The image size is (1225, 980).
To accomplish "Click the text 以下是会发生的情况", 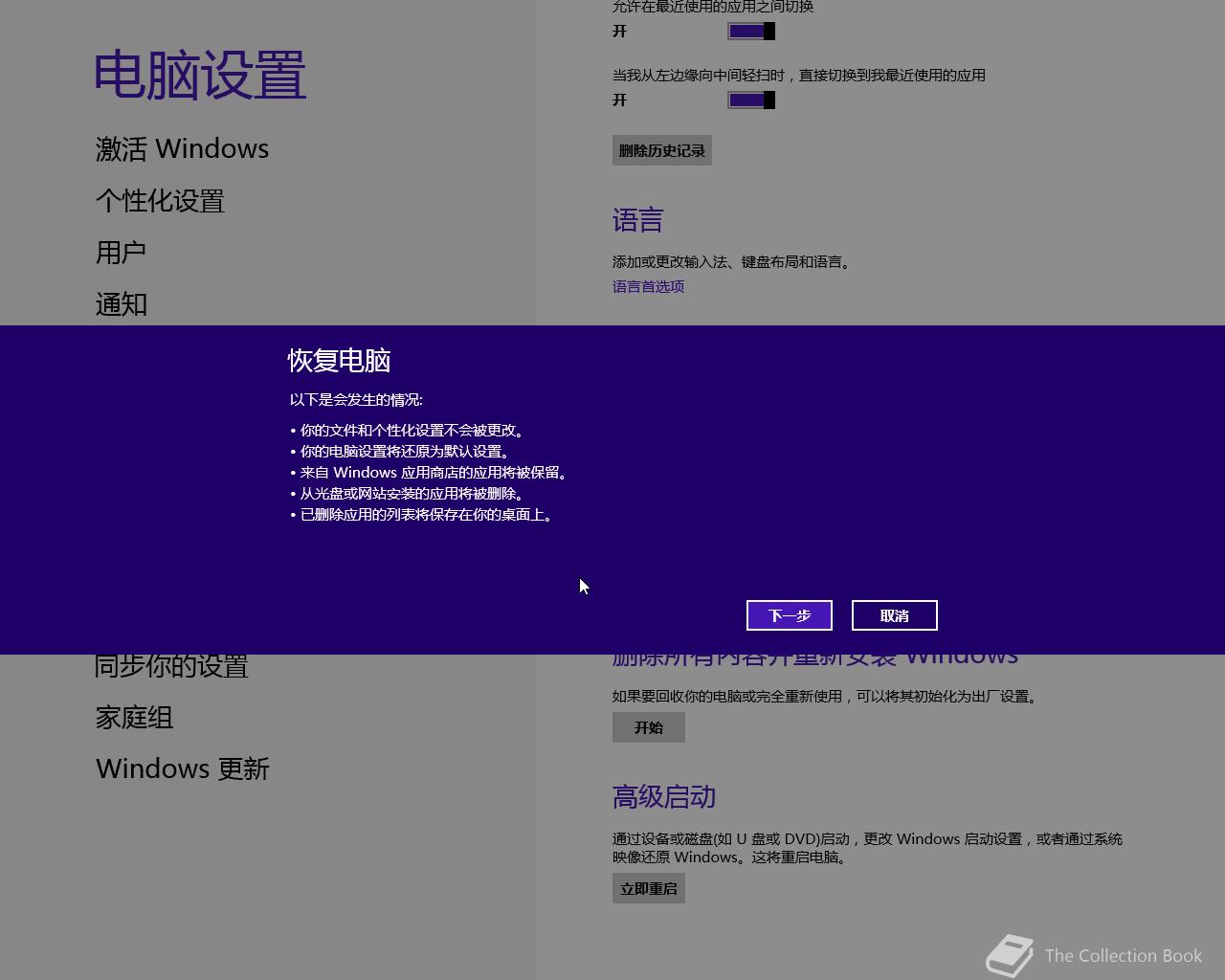I will click(356, 400).
